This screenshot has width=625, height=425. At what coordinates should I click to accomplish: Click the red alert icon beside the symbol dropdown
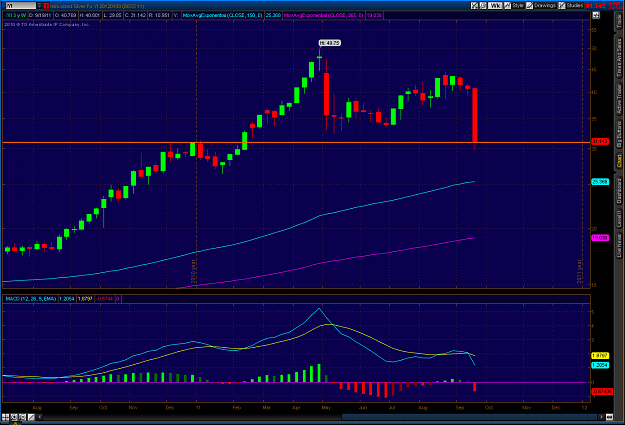[x=46, y=6]
